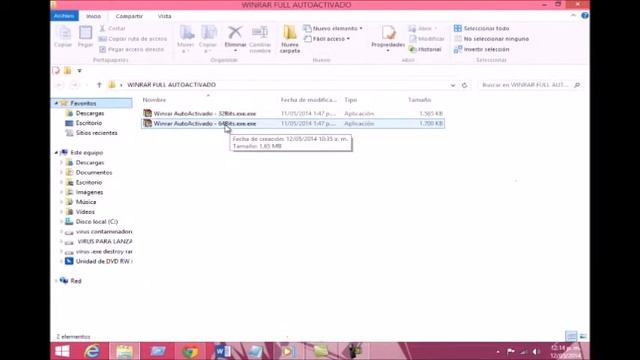Click Historial in the ribbon
Image resolution: width=640 pixels, height=360 pixels.
pos(425,49)
